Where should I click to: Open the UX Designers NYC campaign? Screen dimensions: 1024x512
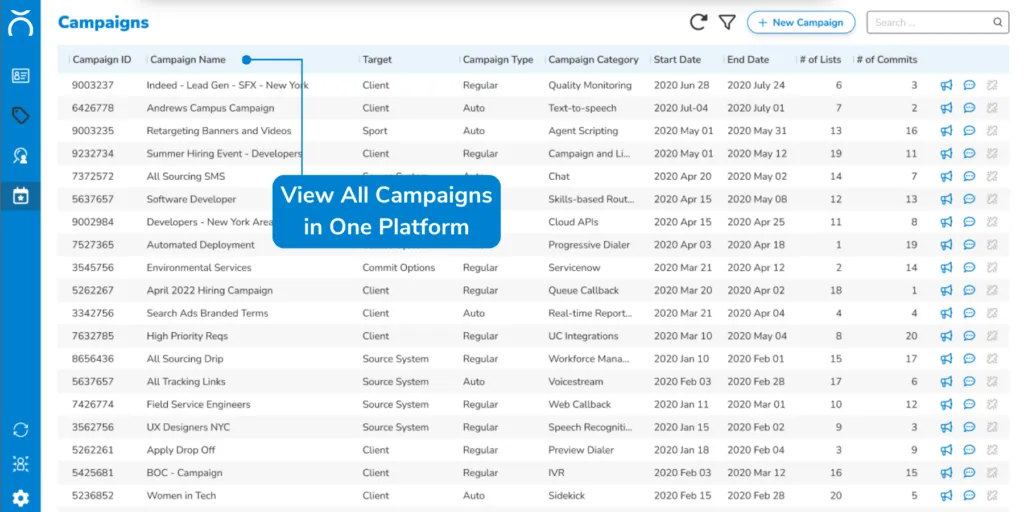[x=187, y=428]
